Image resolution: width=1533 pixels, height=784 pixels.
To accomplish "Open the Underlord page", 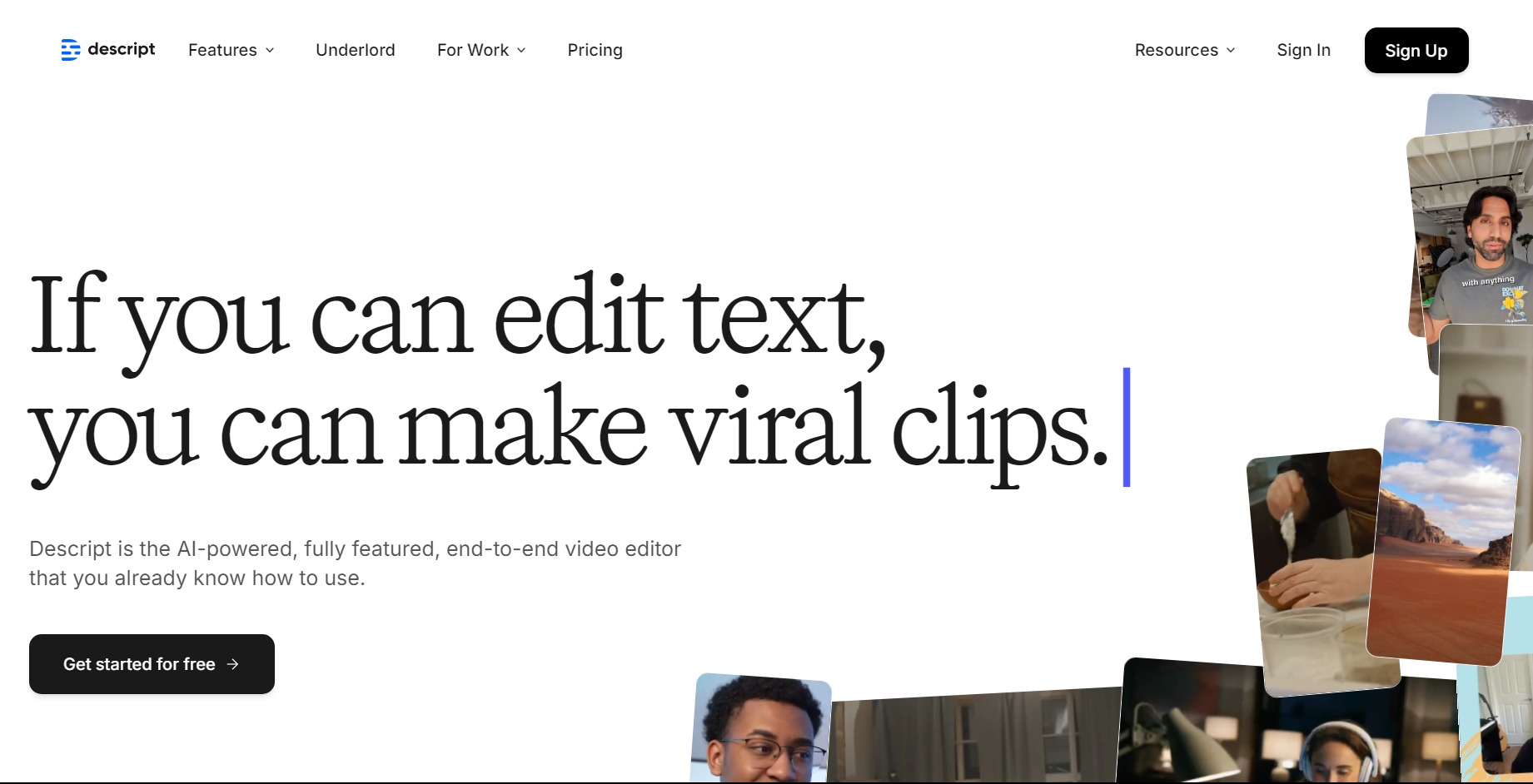I will coord(356,50).
